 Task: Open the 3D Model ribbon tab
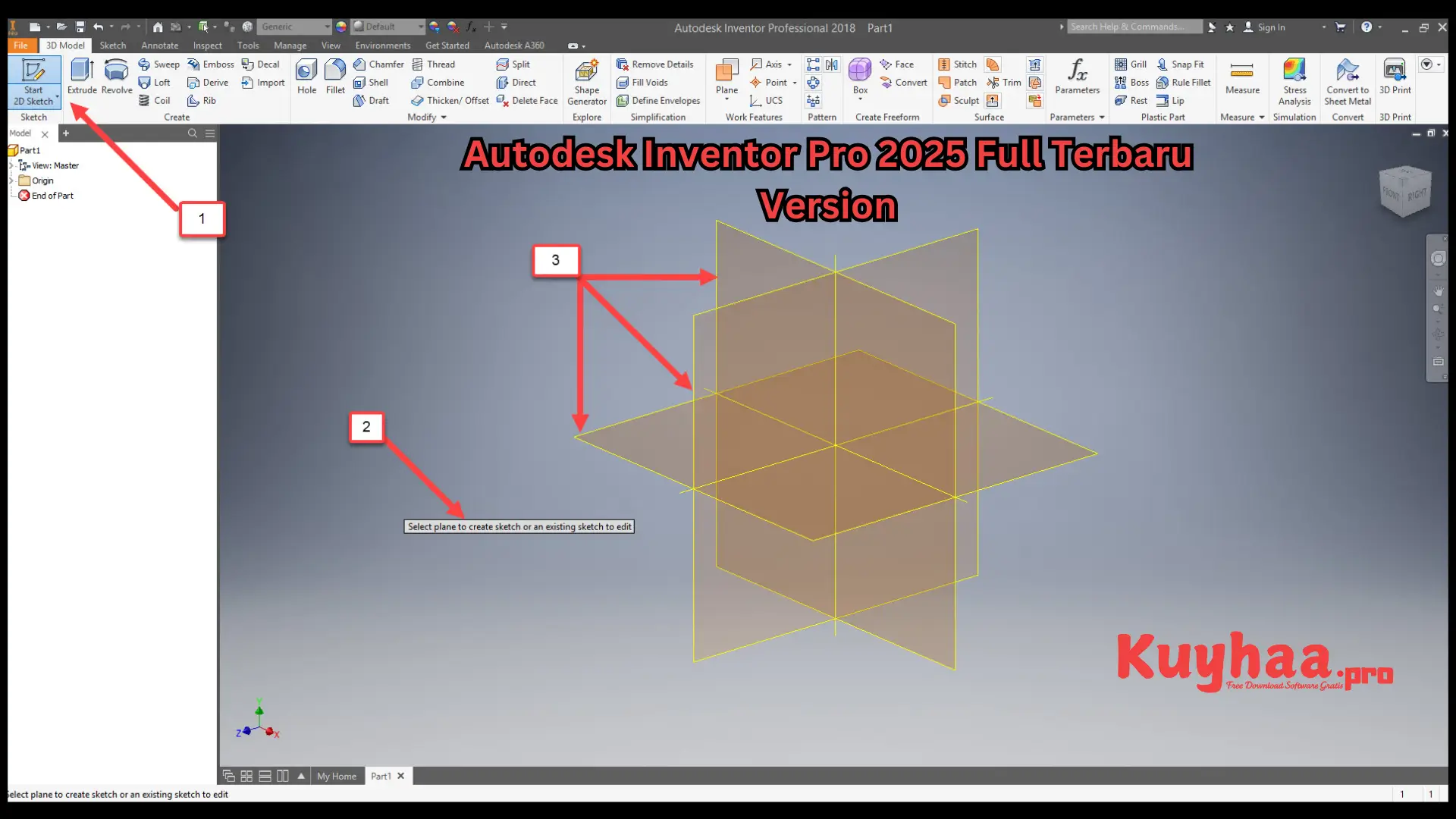(x=64, y=45)
